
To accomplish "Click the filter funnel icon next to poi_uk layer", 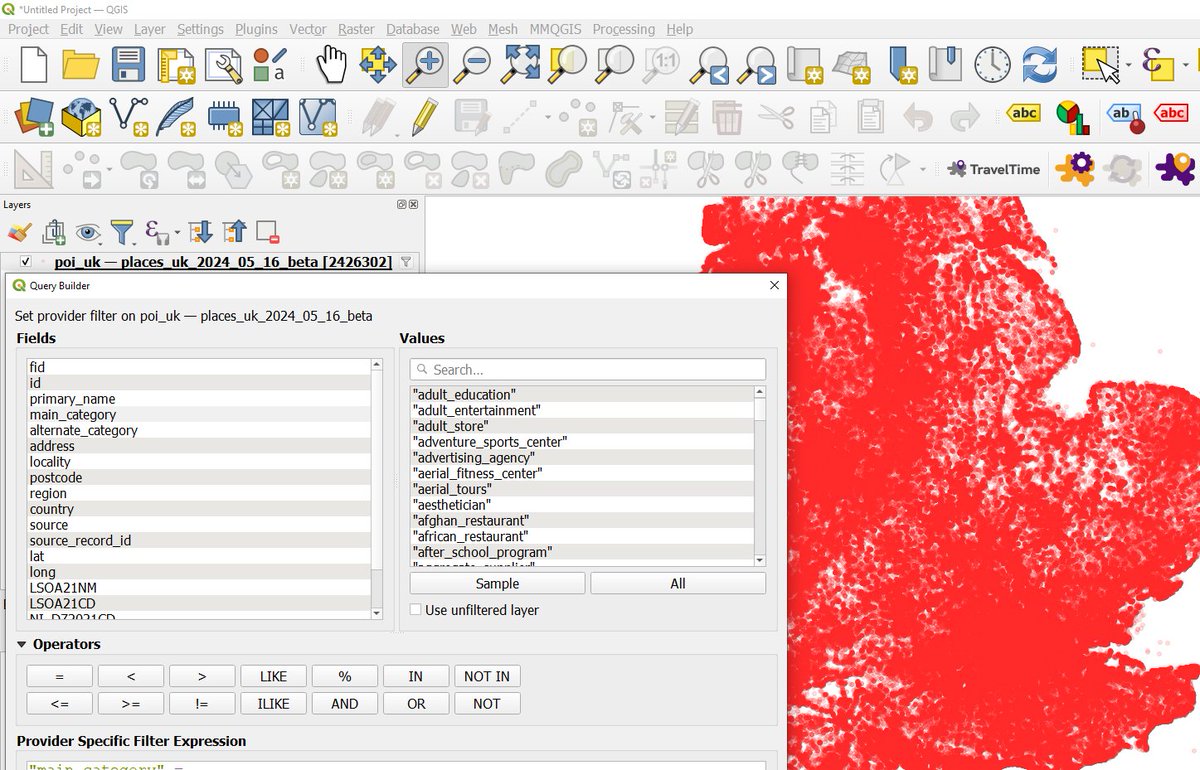I will [405, 262].
